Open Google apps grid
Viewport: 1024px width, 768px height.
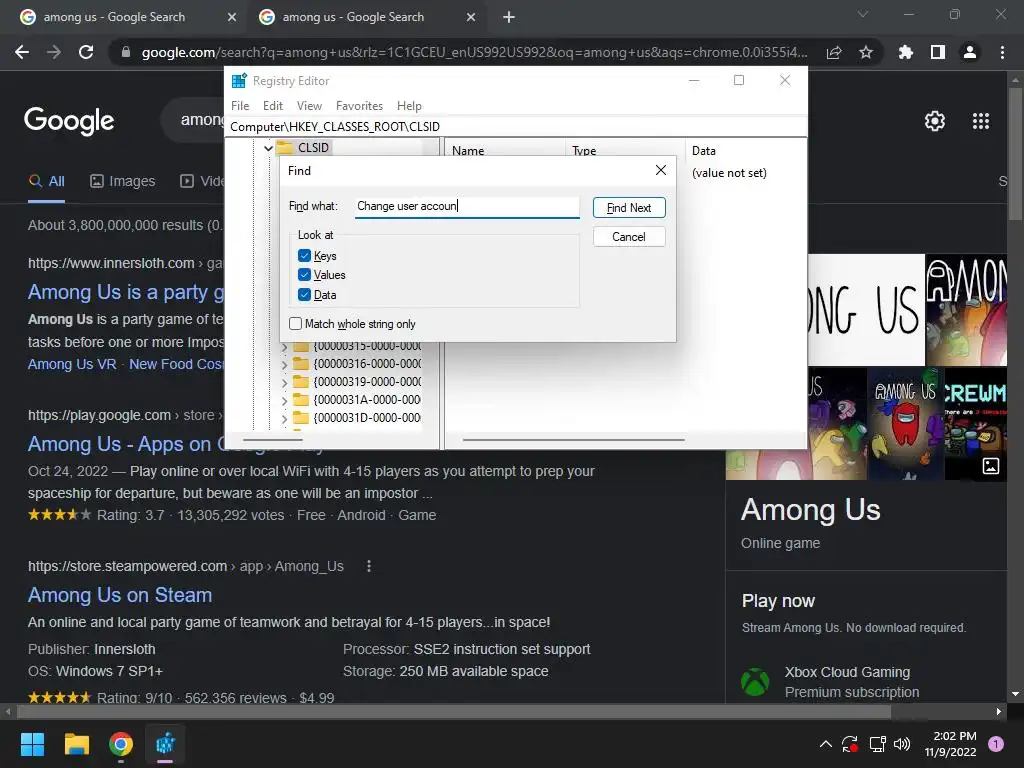pyautogui.click(x=981, y=121)
